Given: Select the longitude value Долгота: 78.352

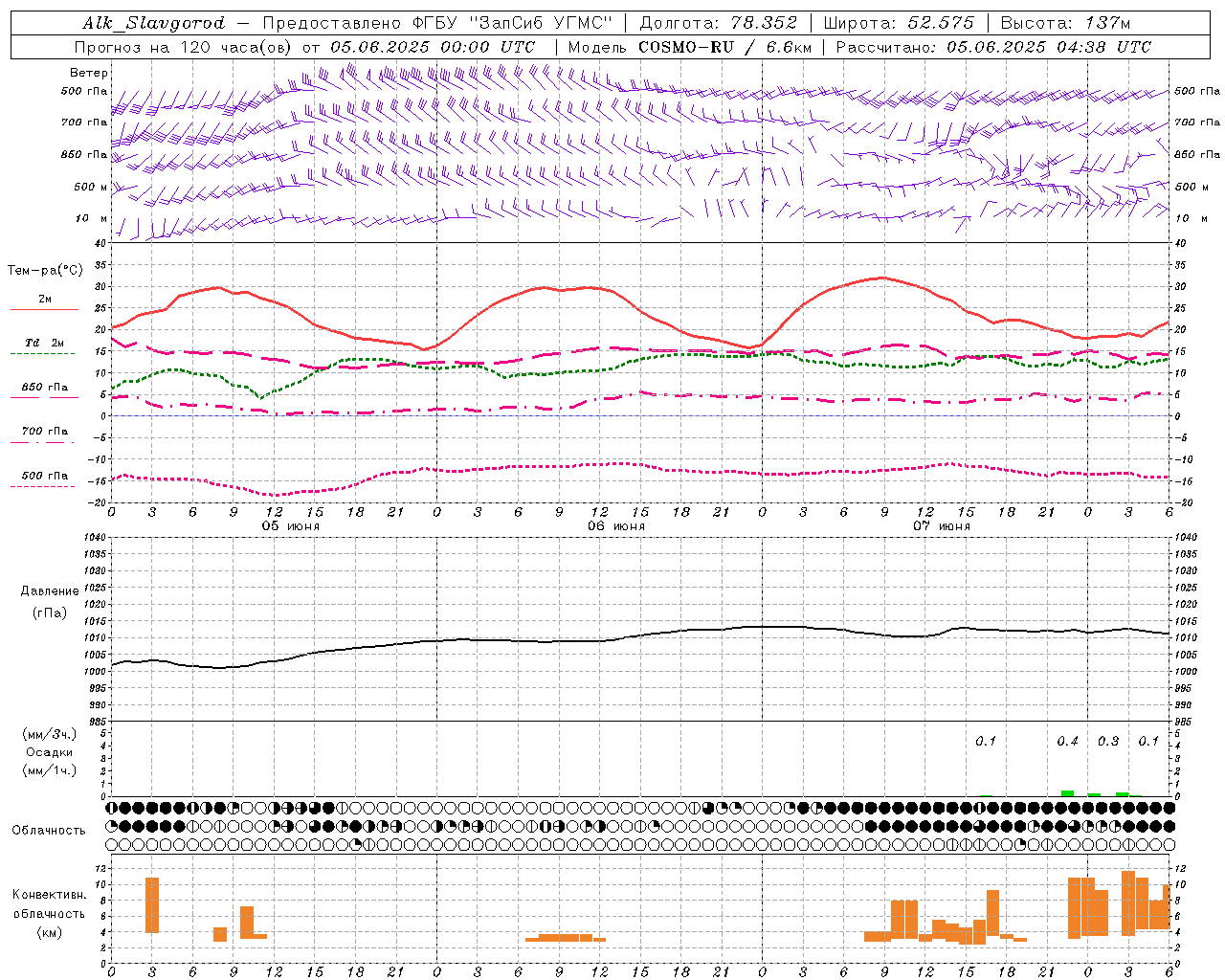Looking at the screenshot, I should [718, 23].
